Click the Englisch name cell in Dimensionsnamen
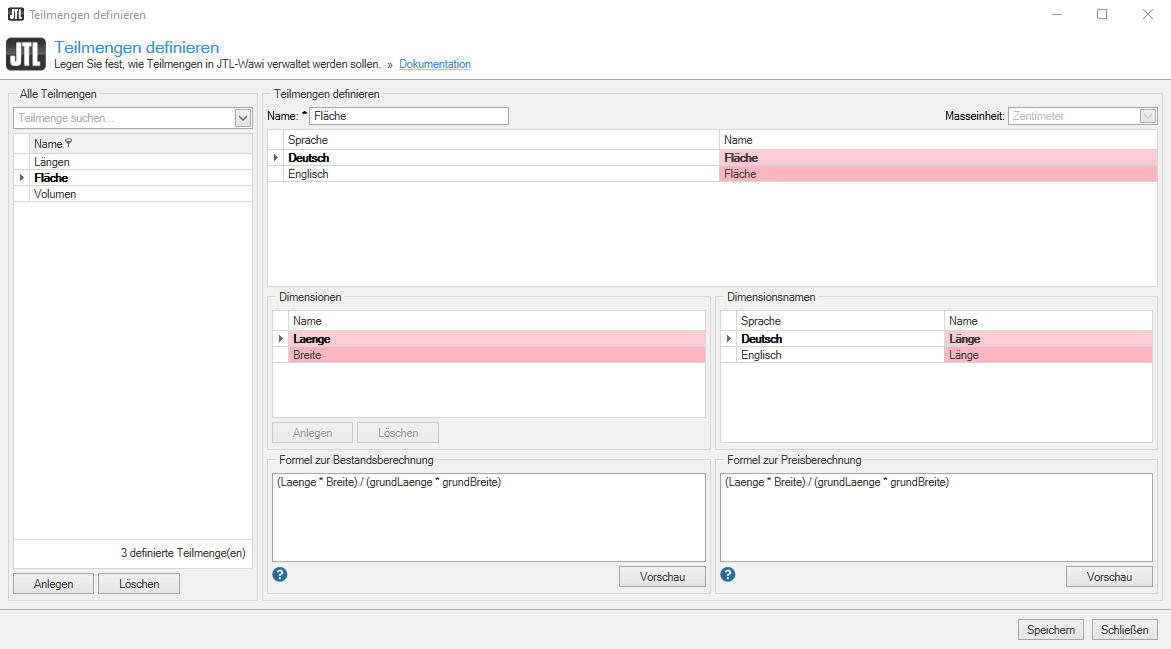The height and width of the screenshot is (649, 1171). (x=1047, y=355)
